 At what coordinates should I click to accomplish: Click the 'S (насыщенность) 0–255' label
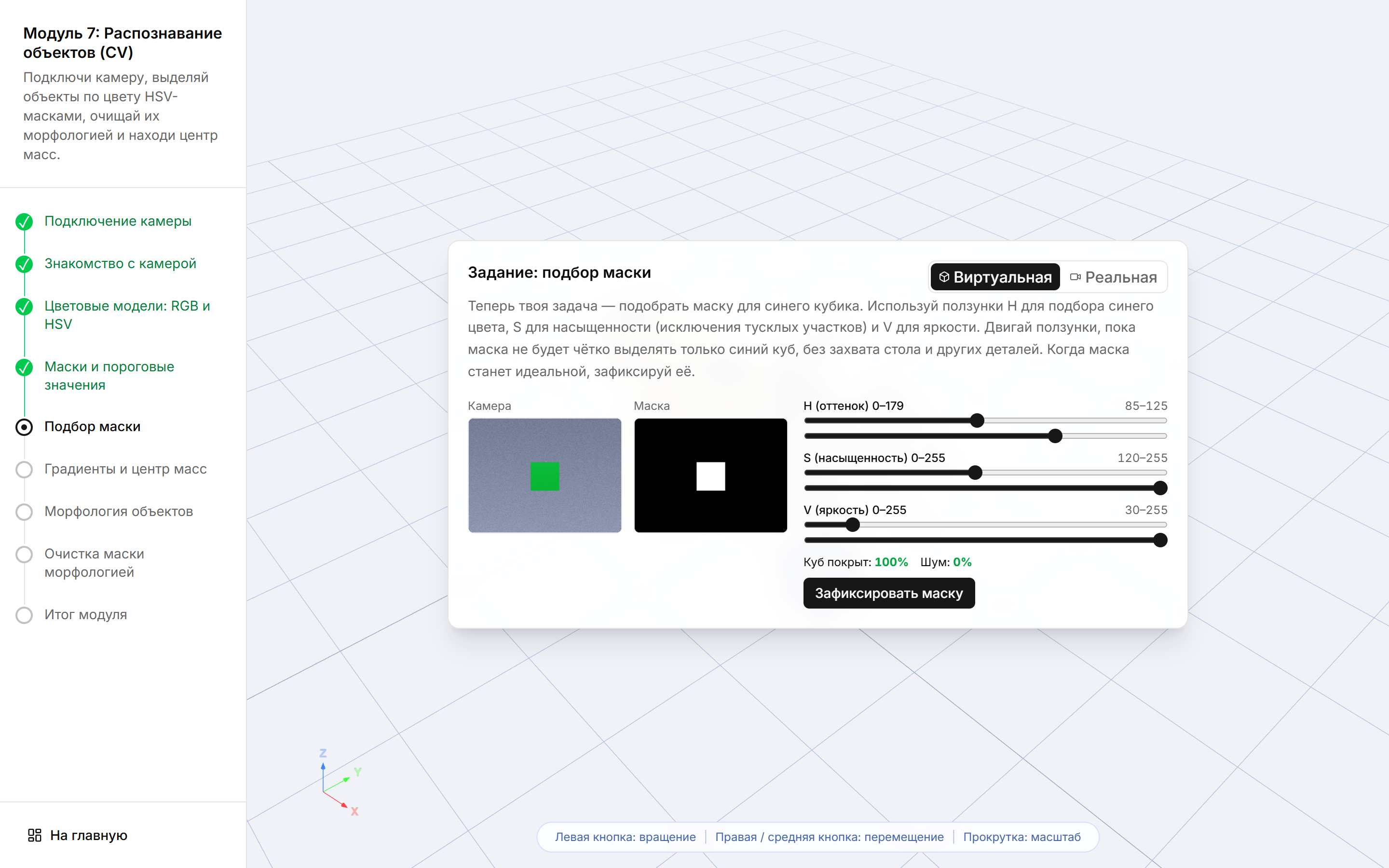(x=874, y=458)
